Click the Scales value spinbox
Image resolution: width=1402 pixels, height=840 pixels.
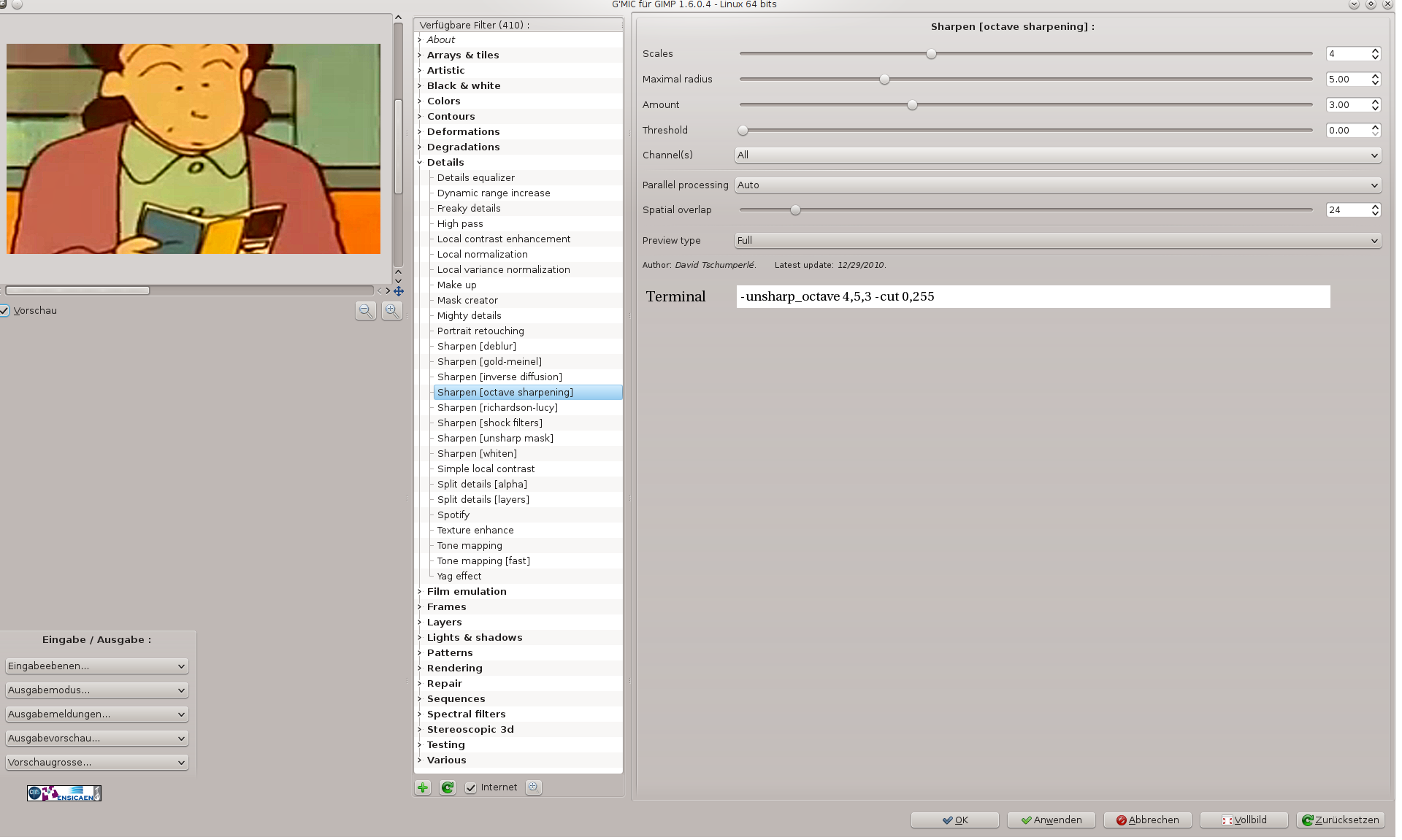[x=1353, y=54]
